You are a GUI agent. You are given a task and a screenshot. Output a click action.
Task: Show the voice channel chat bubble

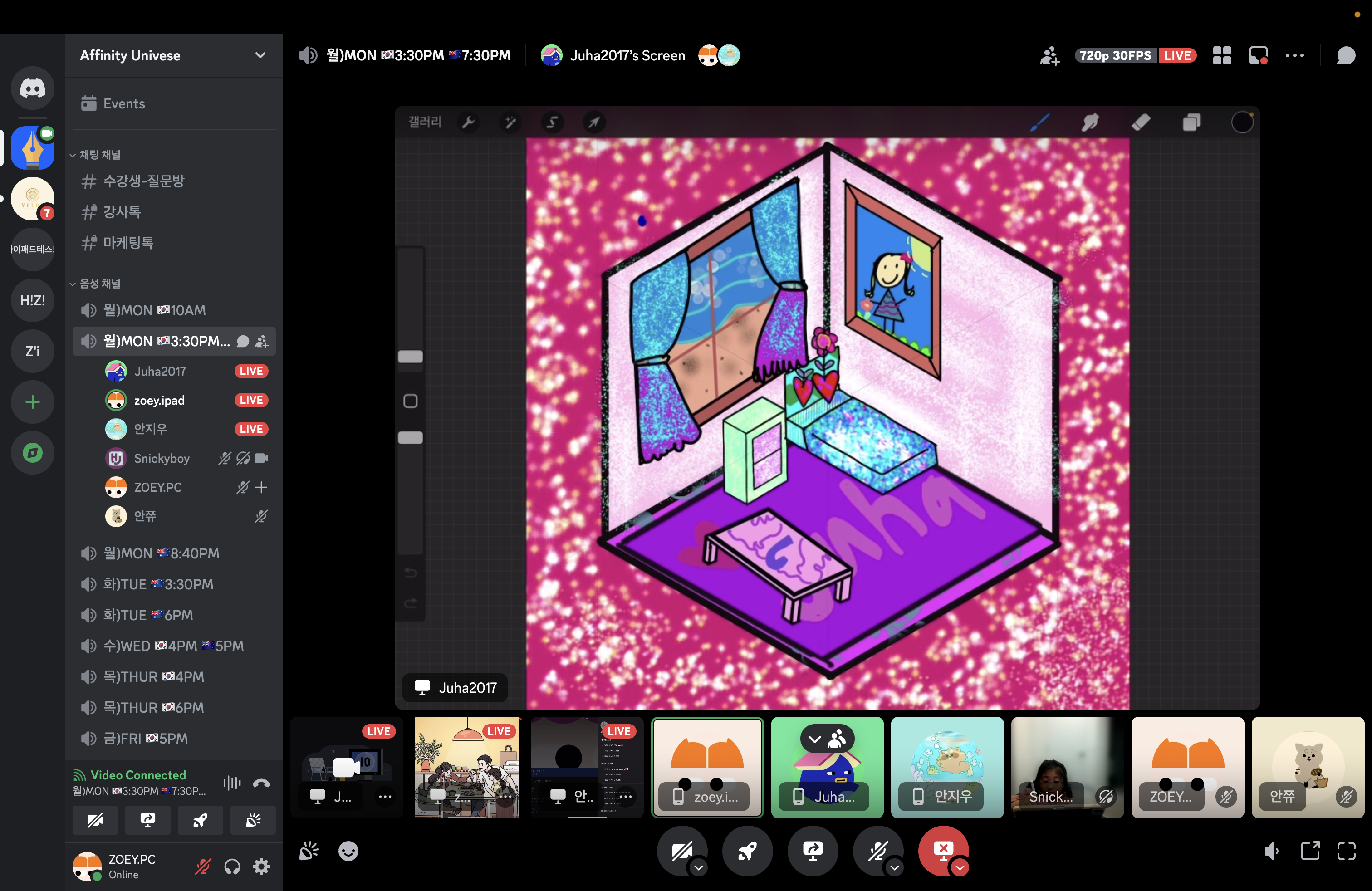pyautogui.click(x=1346, y=55)
